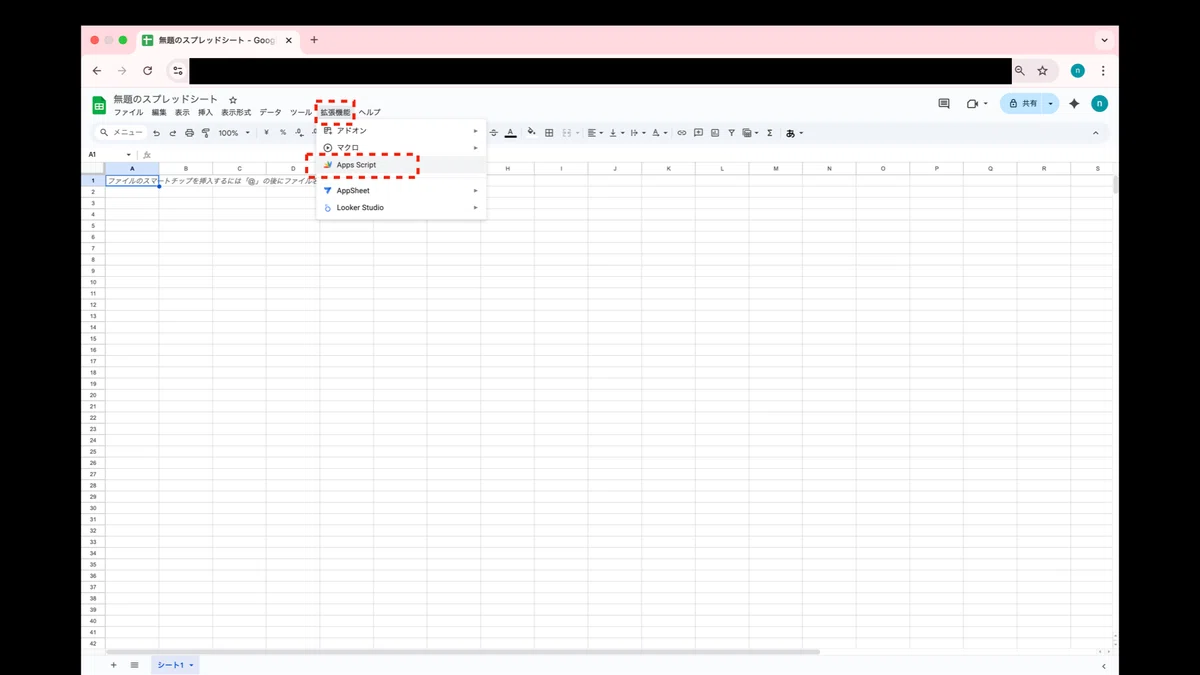
Task: Click the functions sigma icon
Action: [770, 133]
